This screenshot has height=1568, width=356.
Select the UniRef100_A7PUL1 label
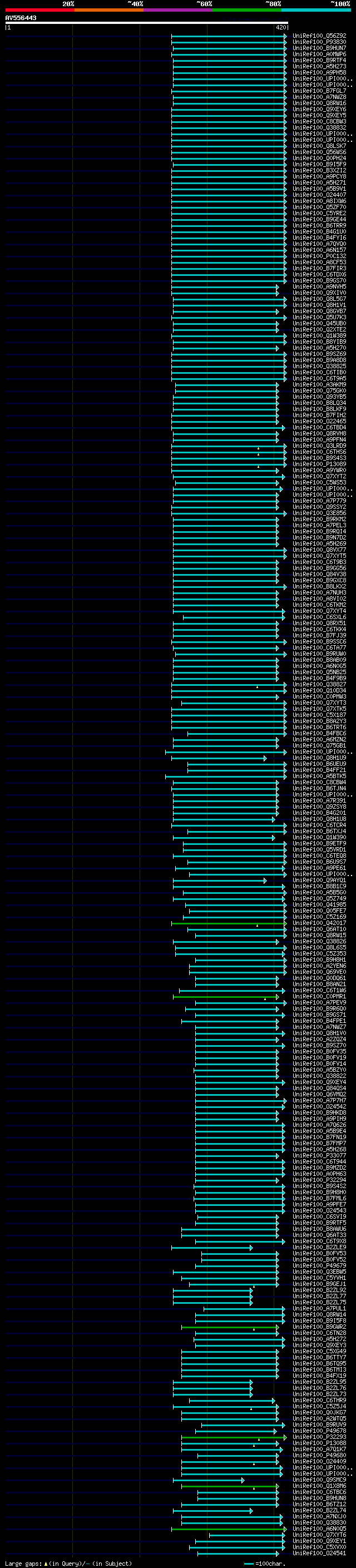(x=319, y=1308)
